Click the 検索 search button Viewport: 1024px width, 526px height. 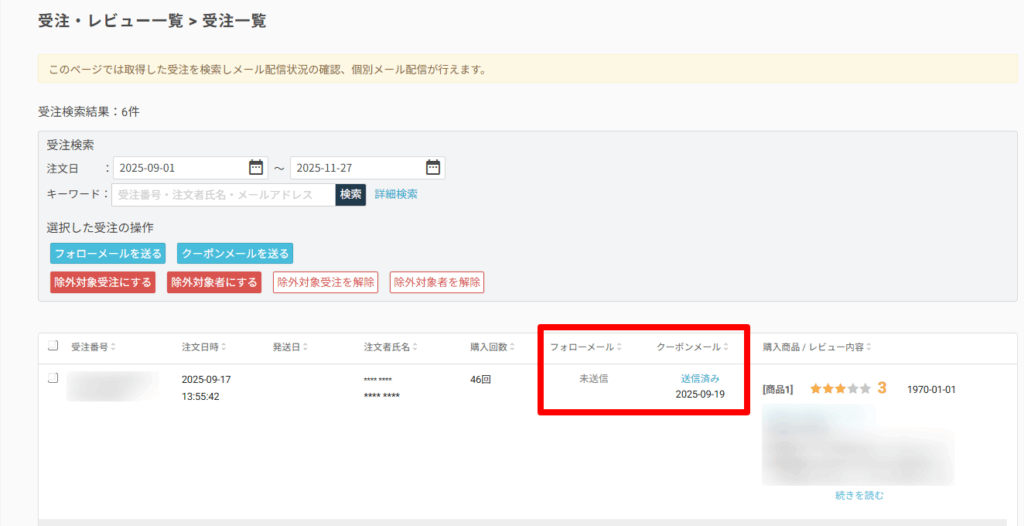(x=350, y=194)
